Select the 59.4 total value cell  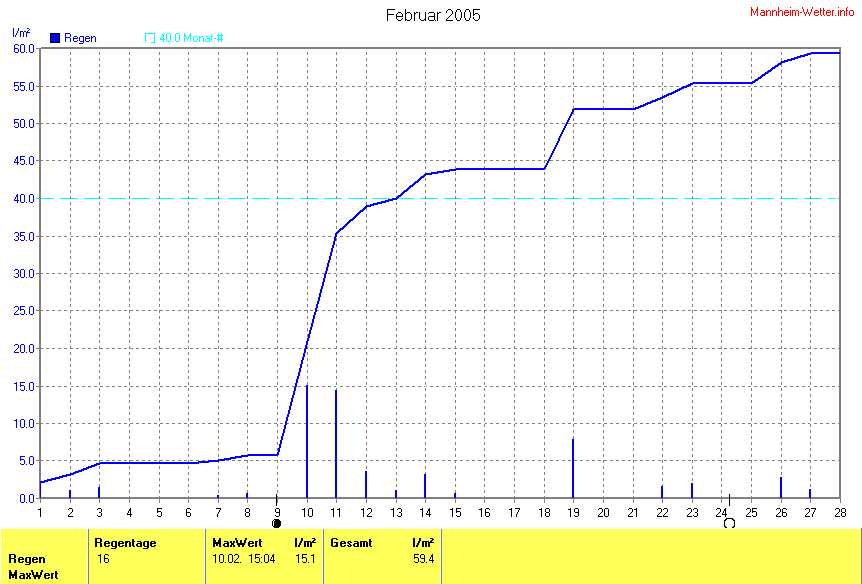pyautogui.click(x=423, y=559)
